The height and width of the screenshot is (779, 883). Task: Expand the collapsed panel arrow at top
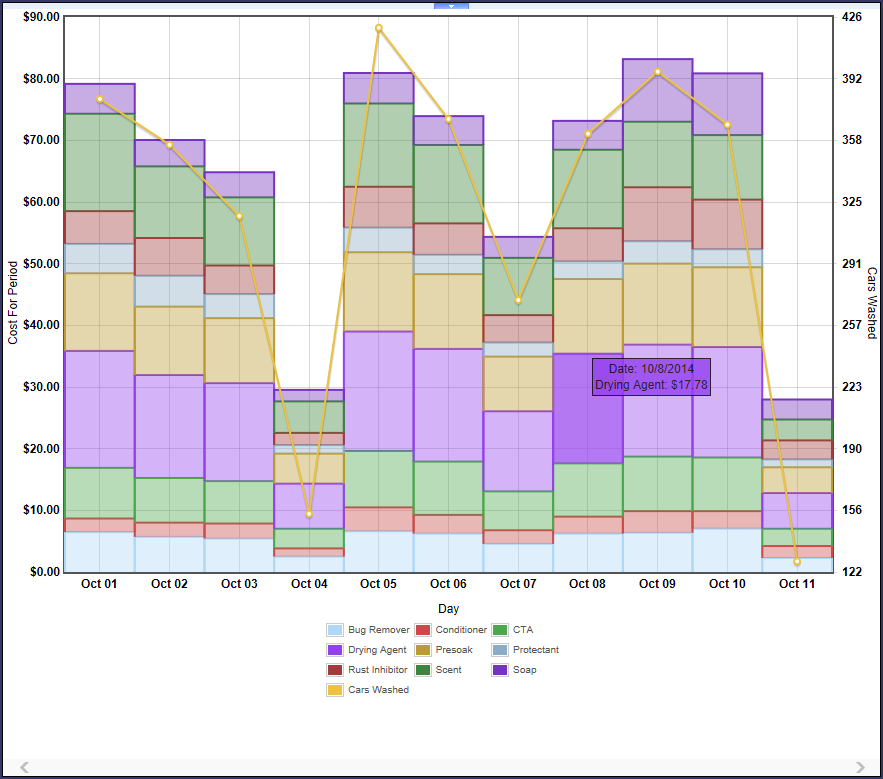click(x=451, y=5)
